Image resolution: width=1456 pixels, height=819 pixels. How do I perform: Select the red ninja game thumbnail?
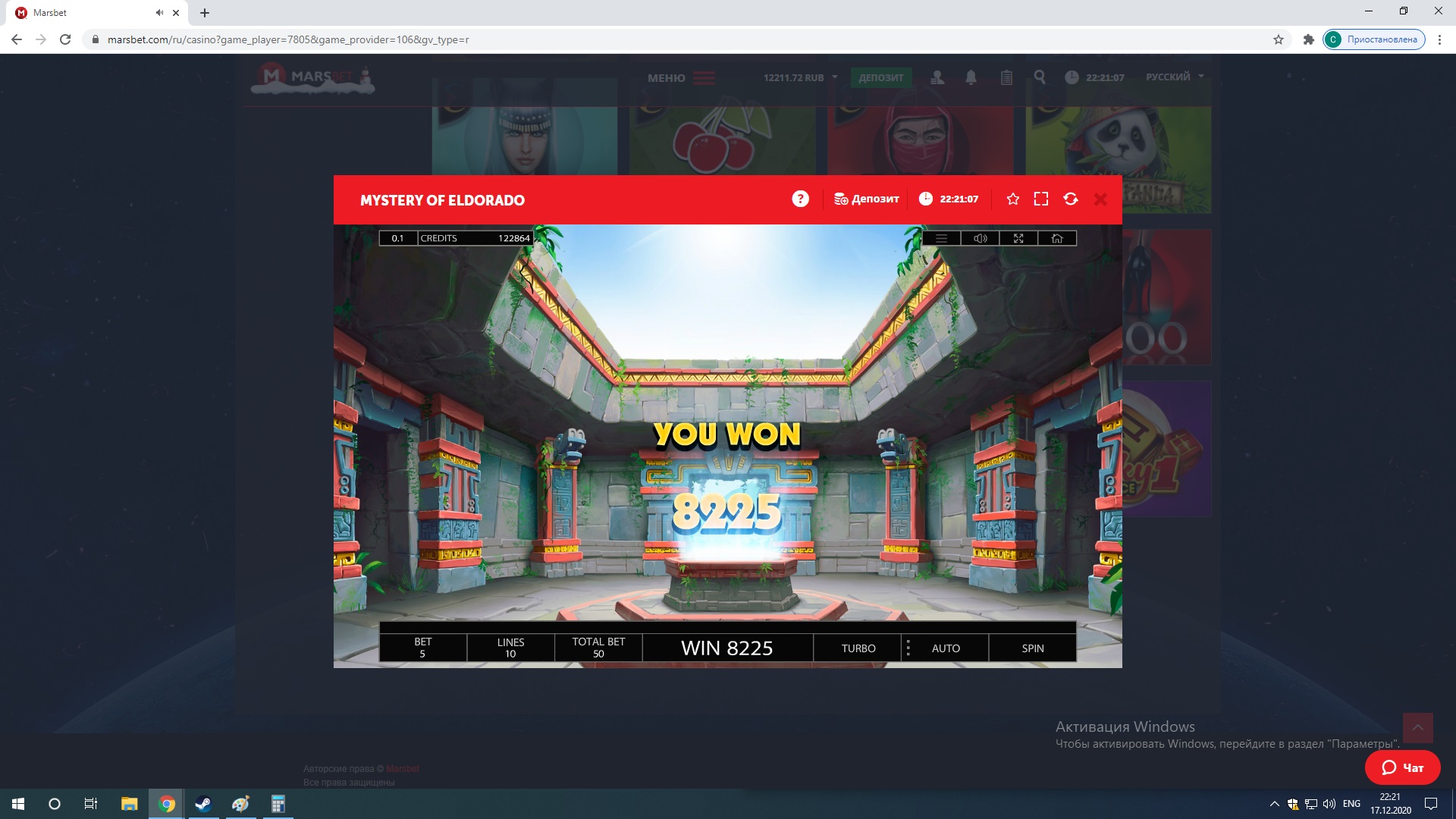point(921,141)
